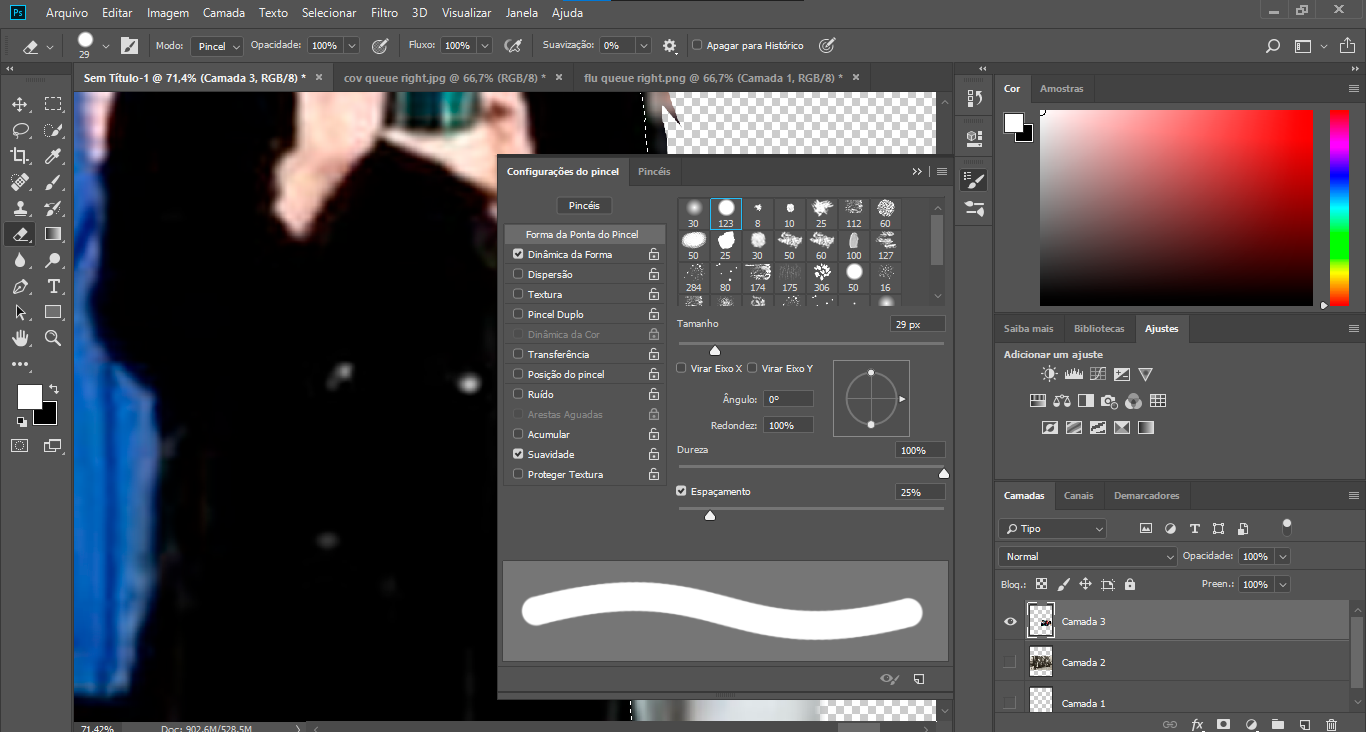This screenshot has width=1366, height=732.
Task: Open the Brilho/Contraste adjustment icon in Ajustes
Action: pyautogui.click(x=1048, y=372)
